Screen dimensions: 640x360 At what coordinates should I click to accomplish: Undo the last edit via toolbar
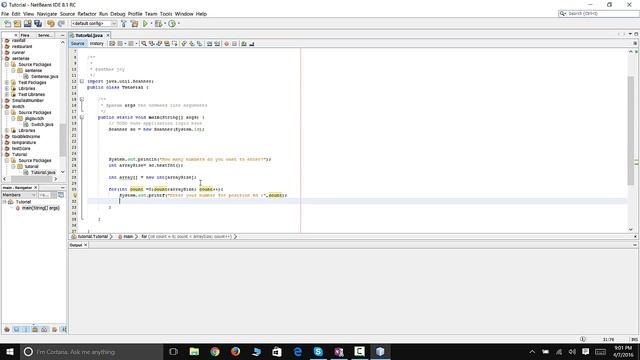coord(51,24)
